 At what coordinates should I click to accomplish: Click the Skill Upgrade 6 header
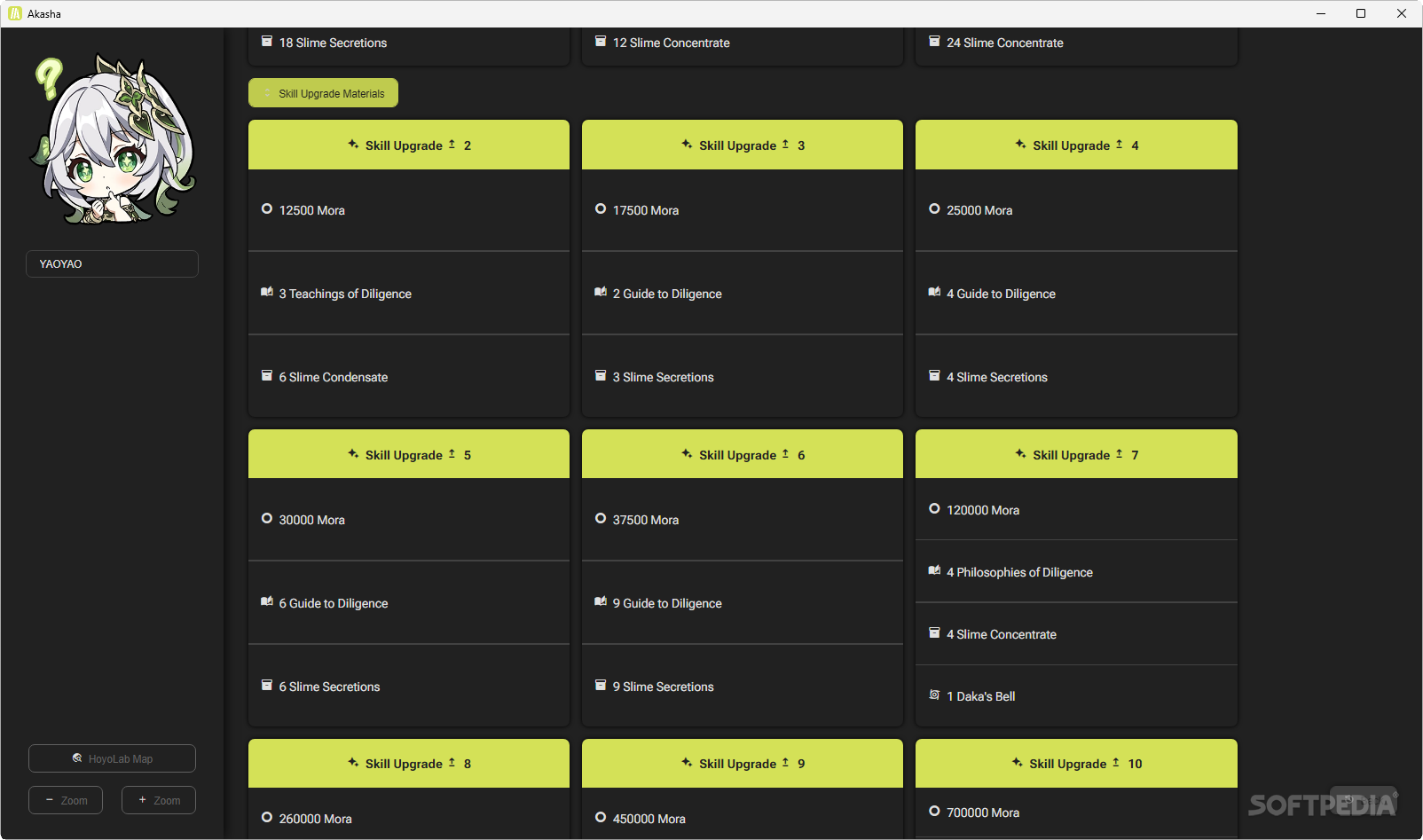pyautogui.click(x=743, y=454)
